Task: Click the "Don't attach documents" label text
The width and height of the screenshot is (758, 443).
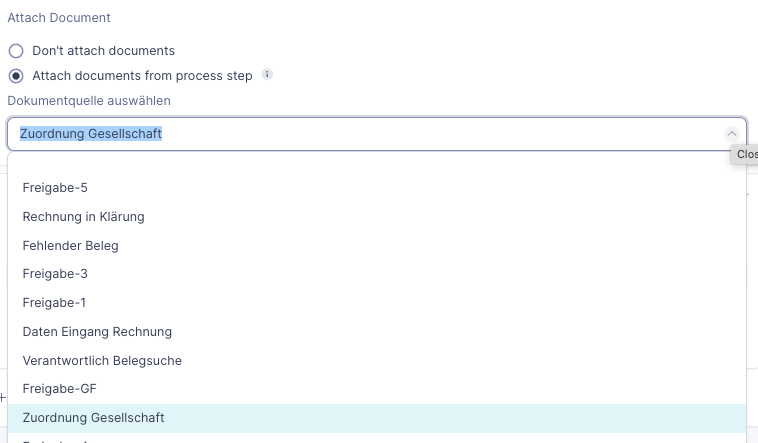Action: click(x=103, y=51)
